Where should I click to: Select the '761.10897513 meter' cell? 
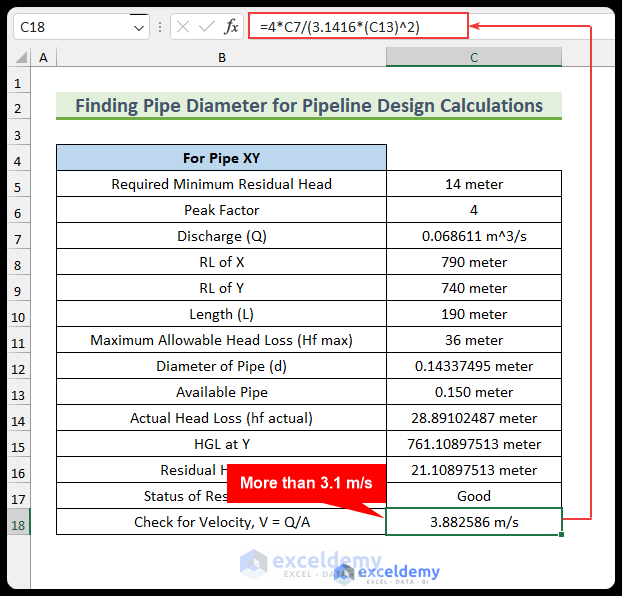(474, 444)
